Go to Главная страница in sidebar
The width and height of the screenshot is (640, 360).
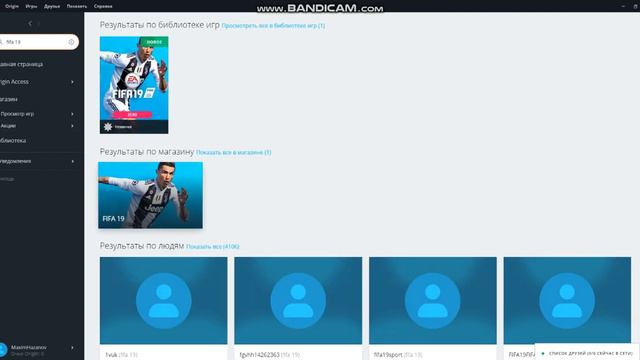coord(21,64)
